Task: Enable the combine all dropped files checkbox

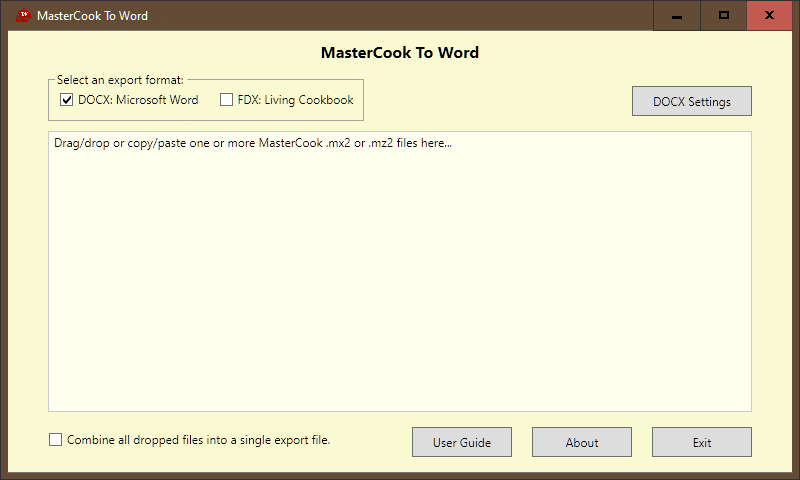Action: tap(56, 440)
